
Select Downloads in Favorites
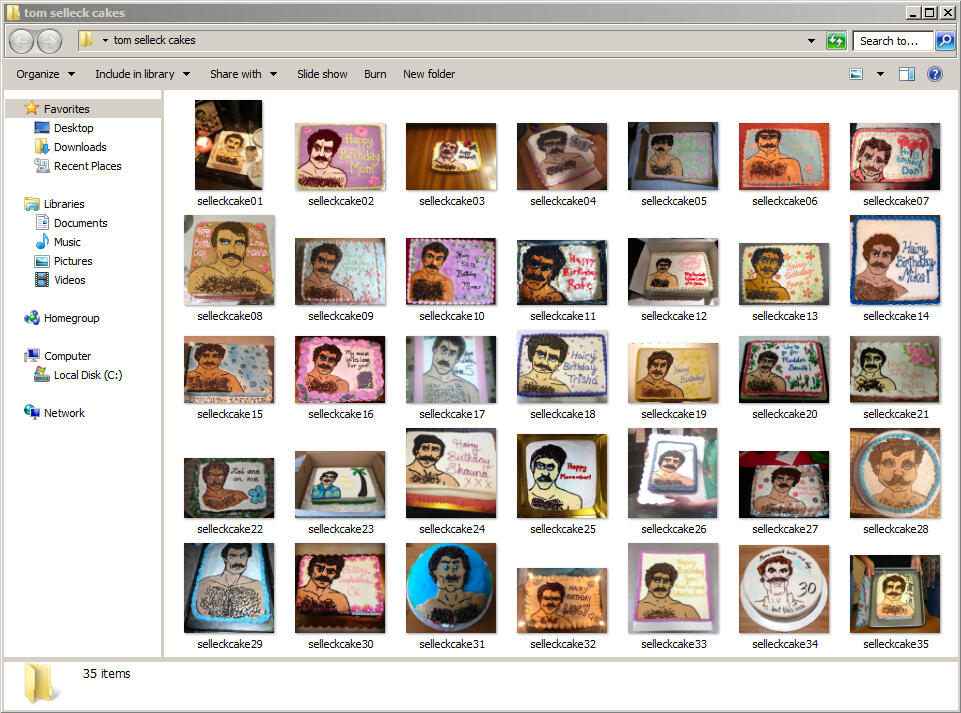[x=80, y=147]
